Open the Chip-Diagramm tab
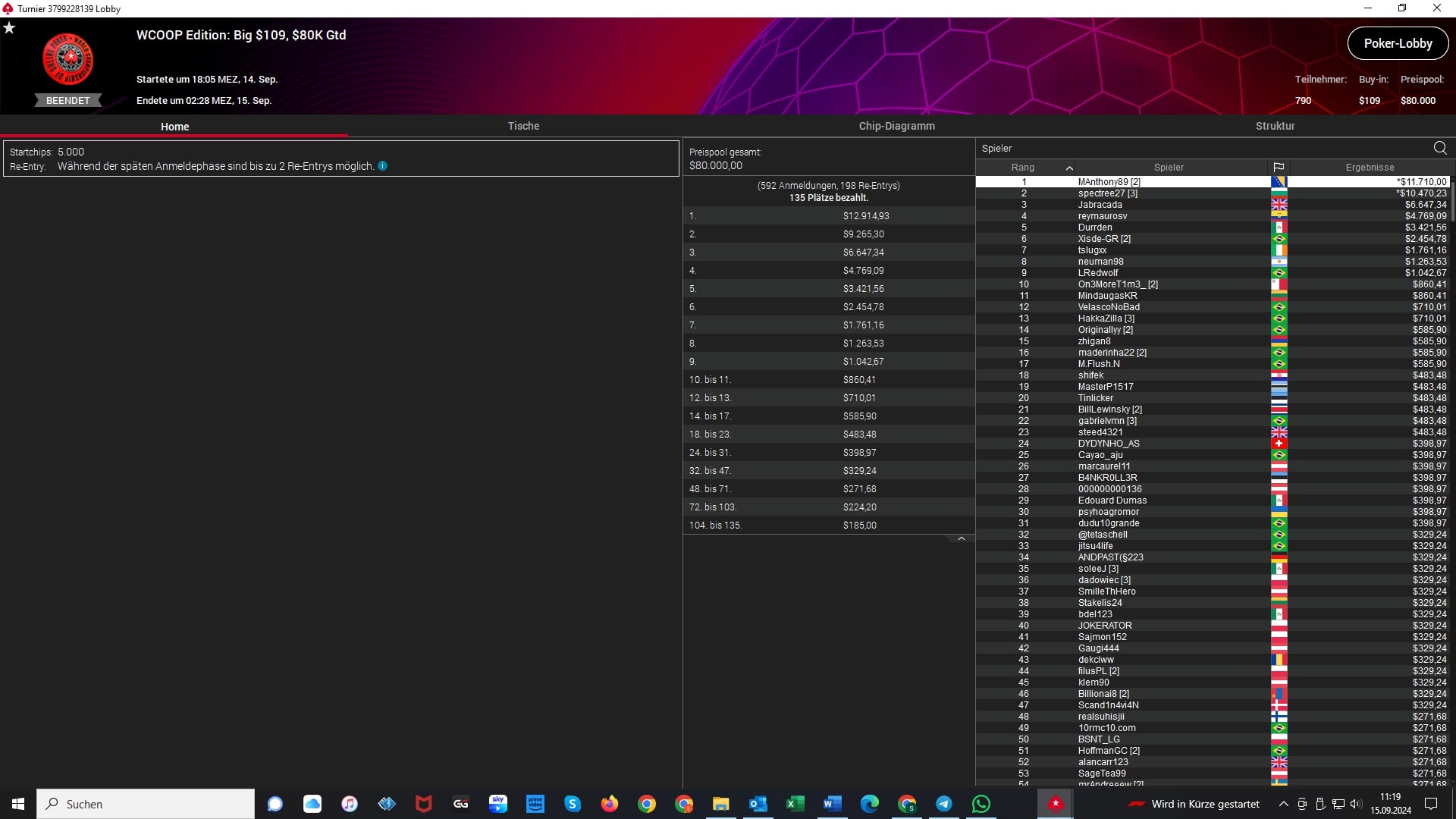Viewport: 1456px width, 819px height. point(896,126)
